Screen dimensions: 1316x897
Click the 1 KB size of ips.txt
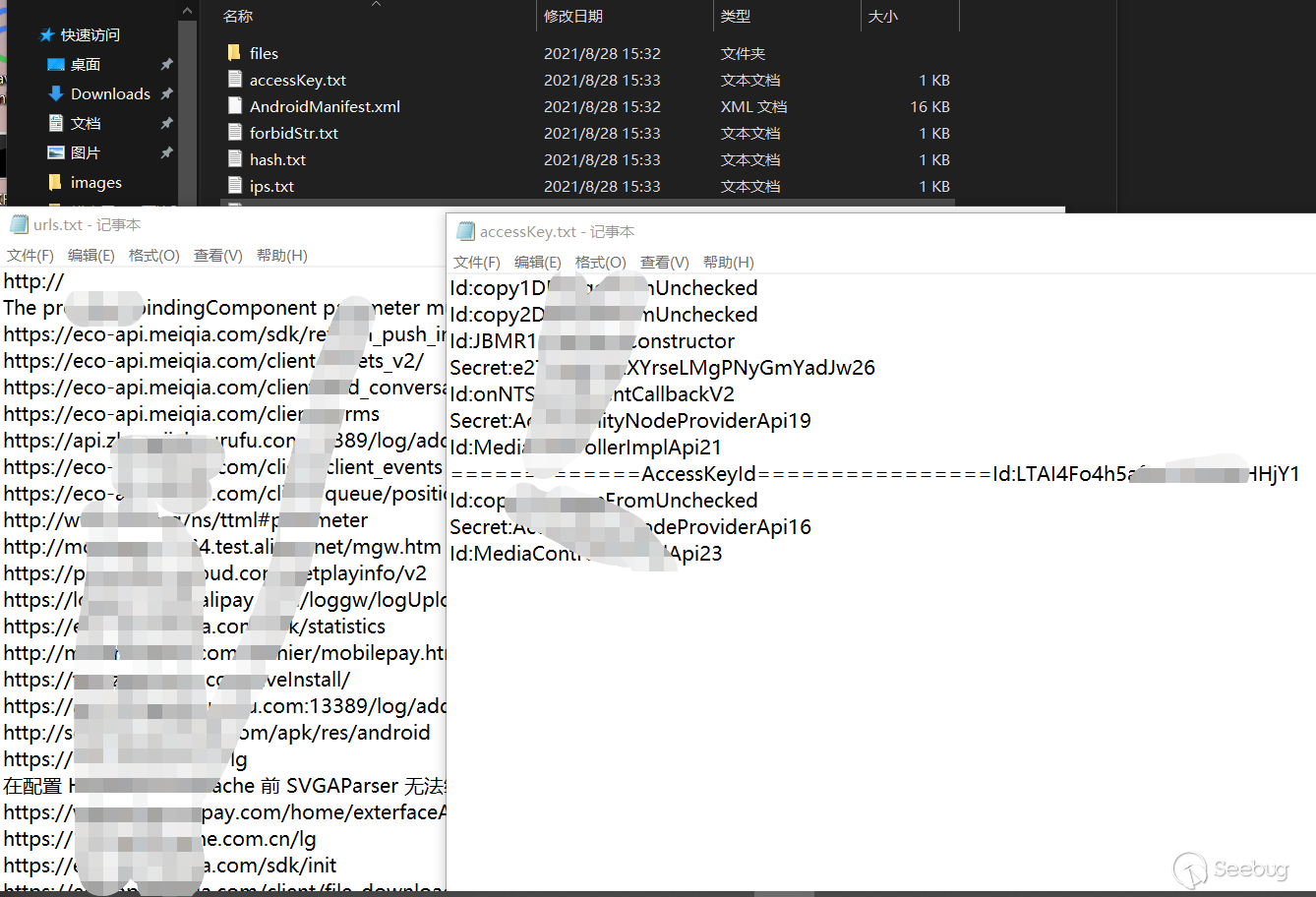click(x=934, y=186)
